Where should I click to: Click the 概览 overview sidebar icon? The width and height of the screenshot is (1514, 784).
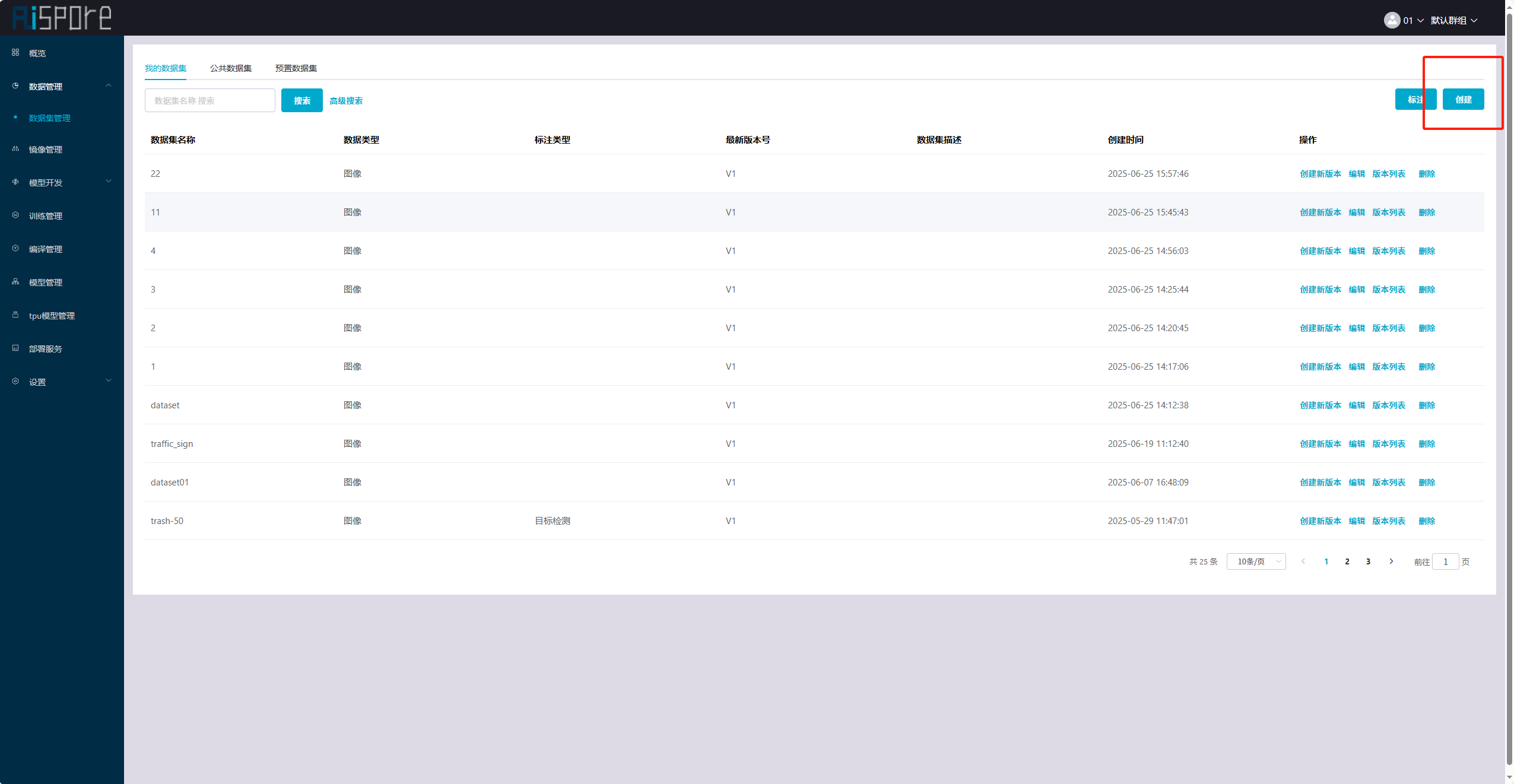[15, 53]
